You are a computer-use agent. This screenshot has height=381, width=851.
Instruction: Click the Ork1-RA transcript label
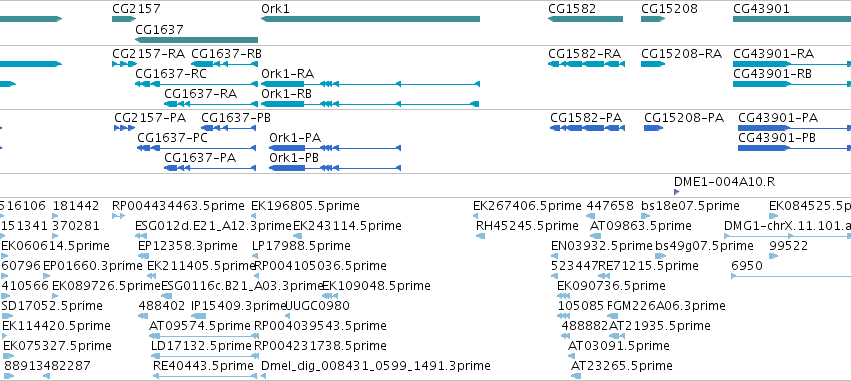tap(288, 74)
